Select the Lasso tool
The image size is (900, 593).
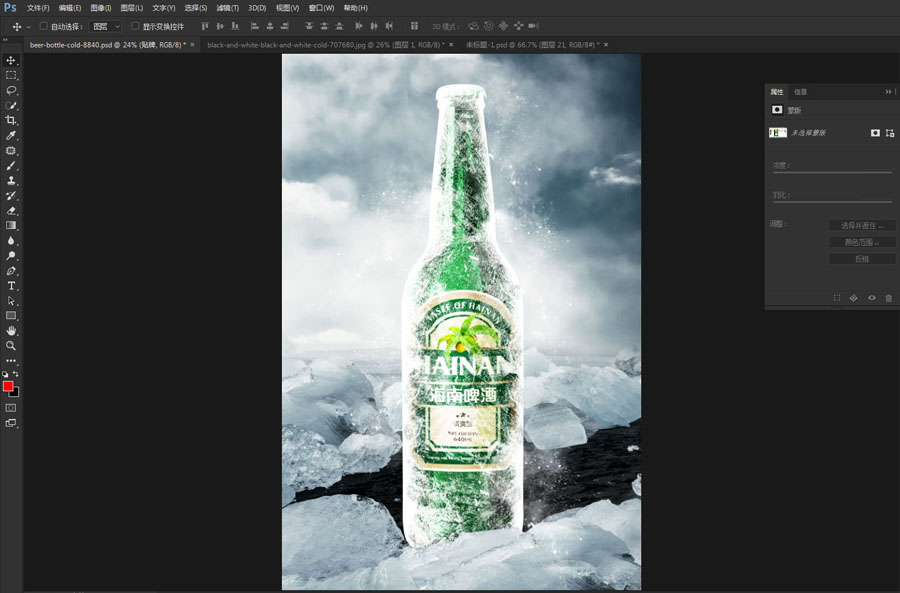click(11, 90)
